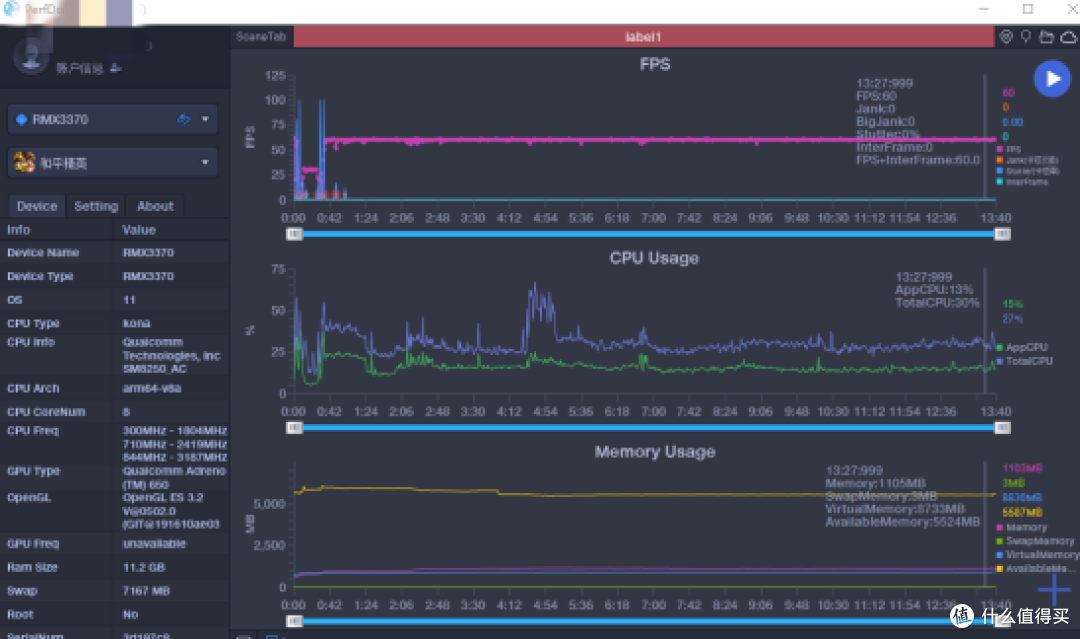Select the OS row showing 11
Screen dimensions: 1080x639
114,300
